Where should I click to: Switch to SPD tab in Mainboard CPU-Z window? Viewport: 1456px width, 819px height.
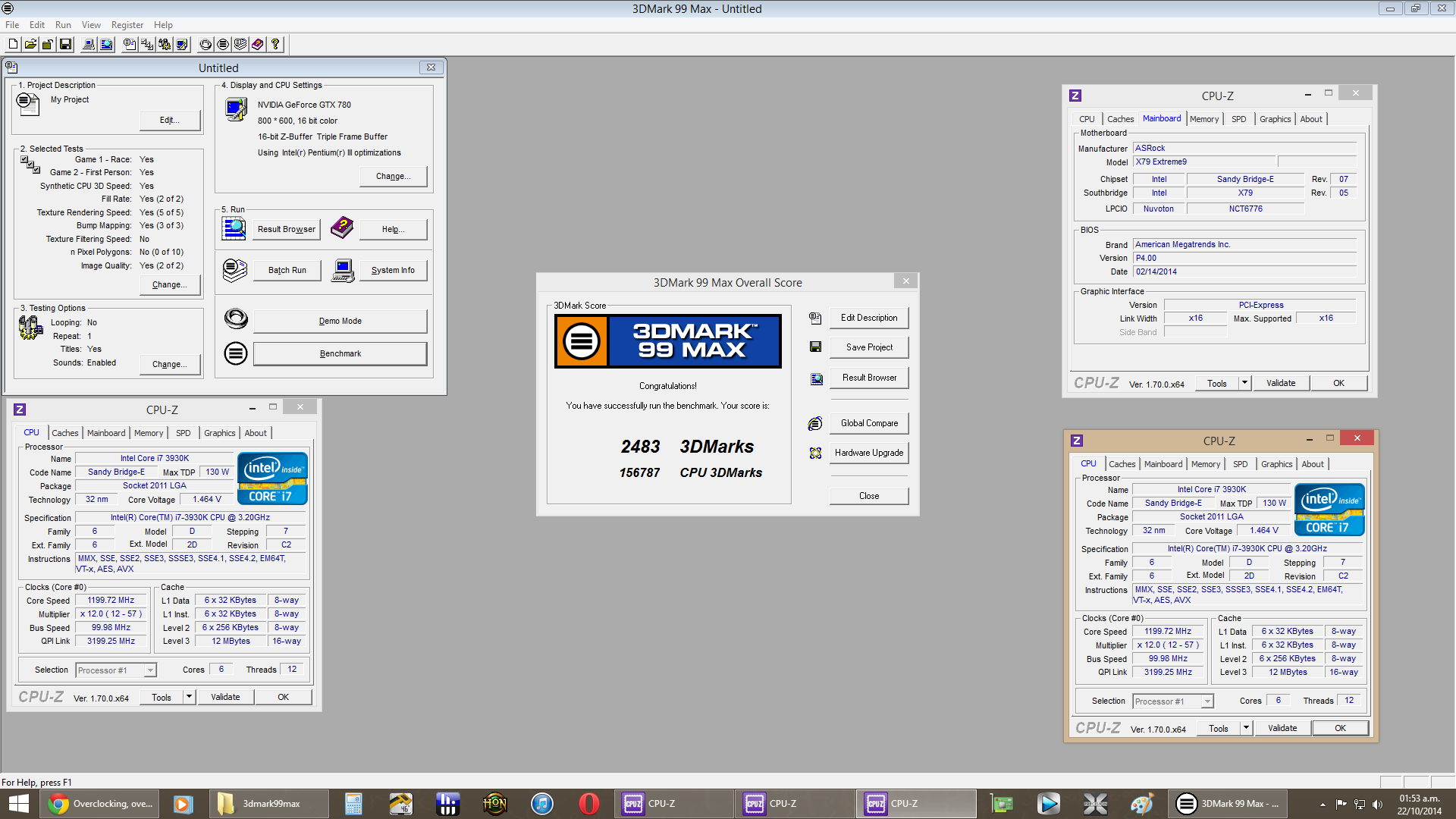point(1238,119)
